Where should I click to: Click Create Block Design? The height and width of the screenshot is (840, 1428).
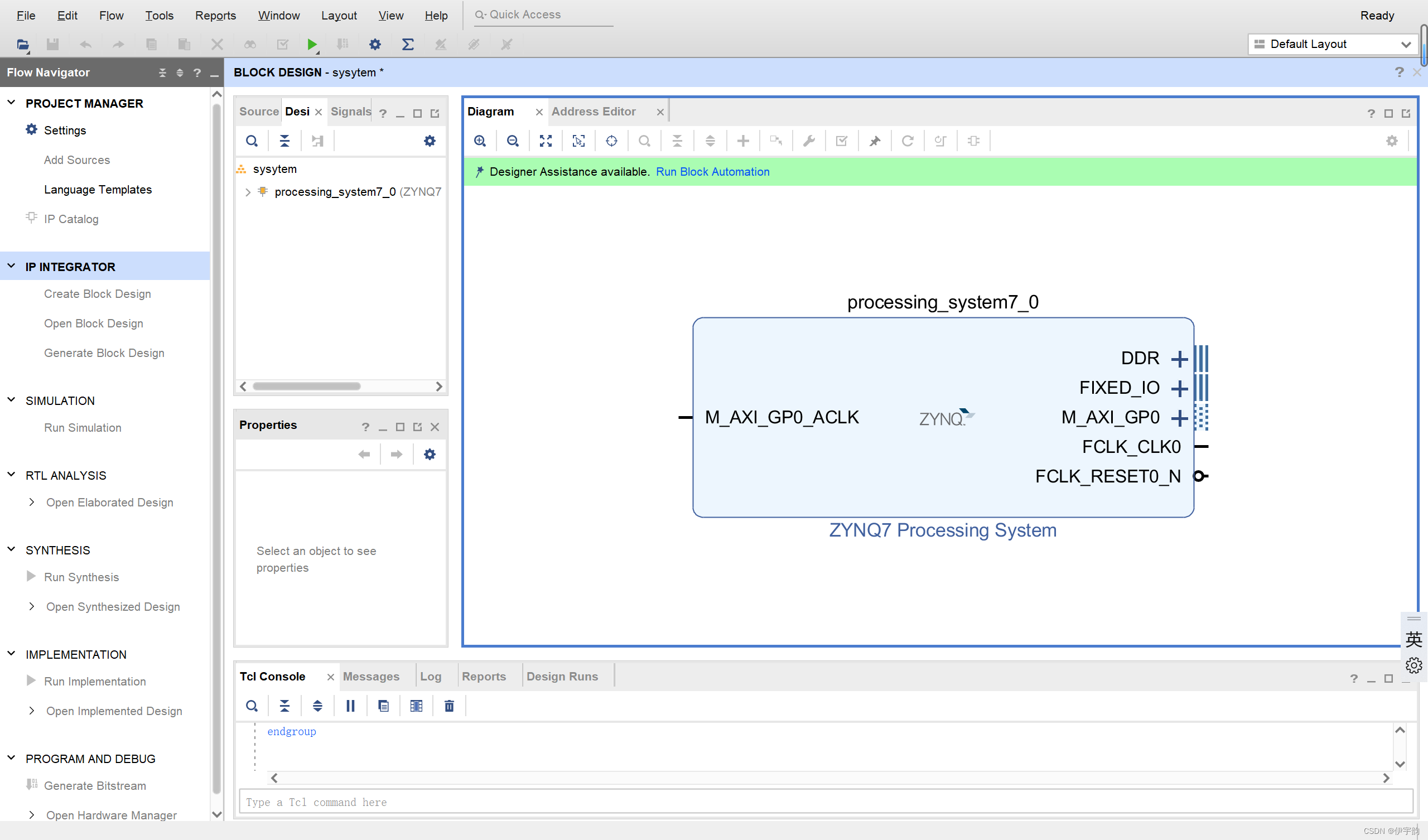(98, 293)
